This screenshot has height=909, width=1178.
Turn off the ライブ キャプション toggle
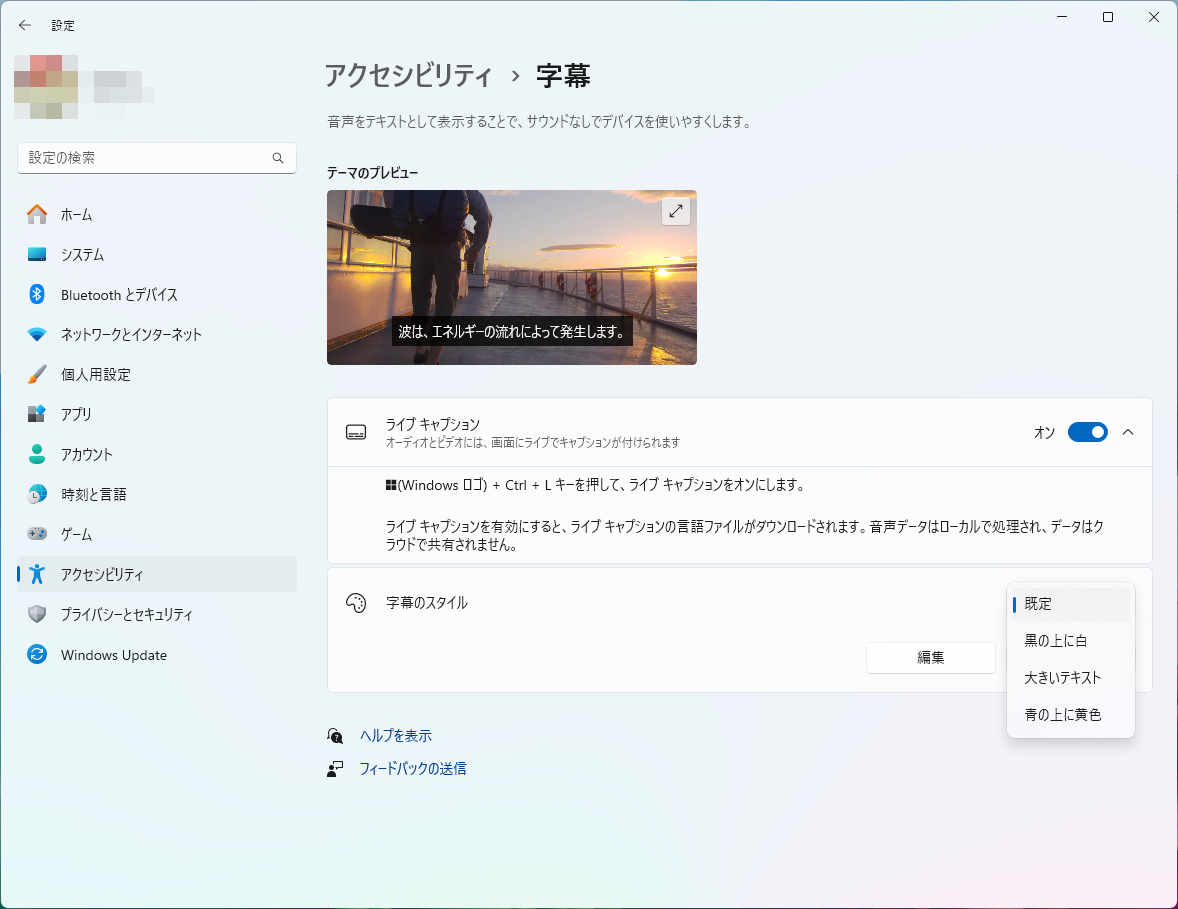1087,431
